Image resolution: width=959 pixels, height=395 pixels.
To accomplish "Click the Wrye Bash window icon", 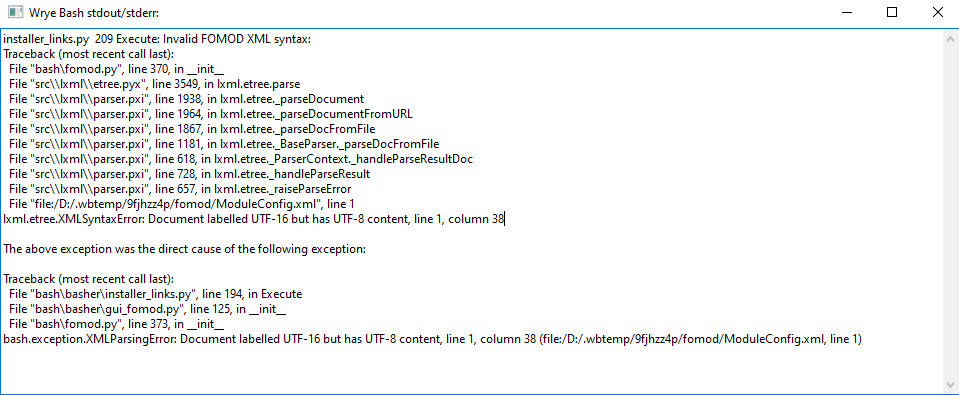I will click(15, 12).
